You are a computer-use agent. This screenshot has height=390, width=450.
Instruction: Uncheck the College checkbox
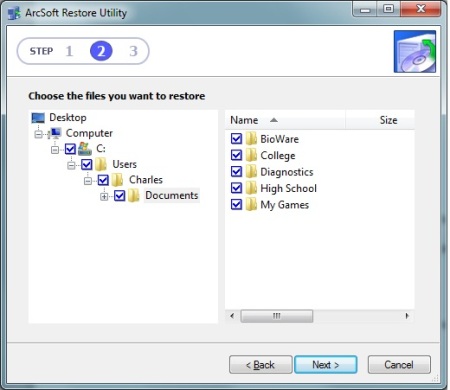click(236, 155)
